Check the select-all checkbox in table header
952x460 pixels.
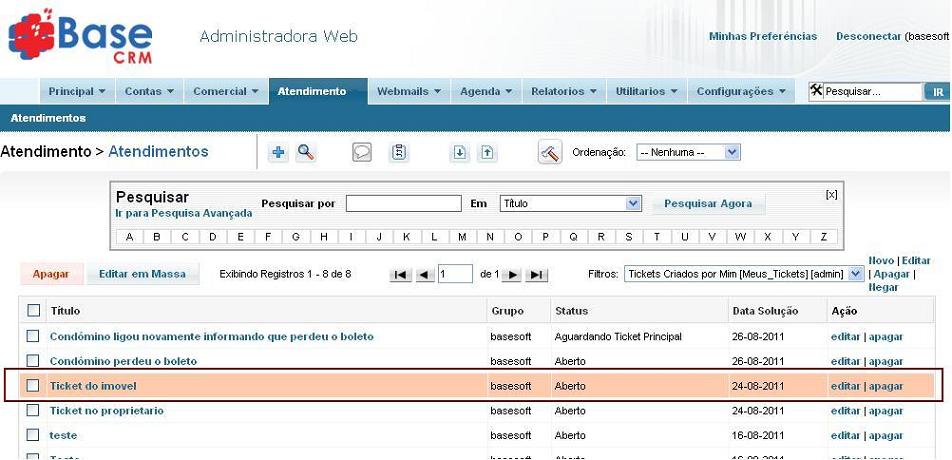pyautogui.click(x=33, y=311)
